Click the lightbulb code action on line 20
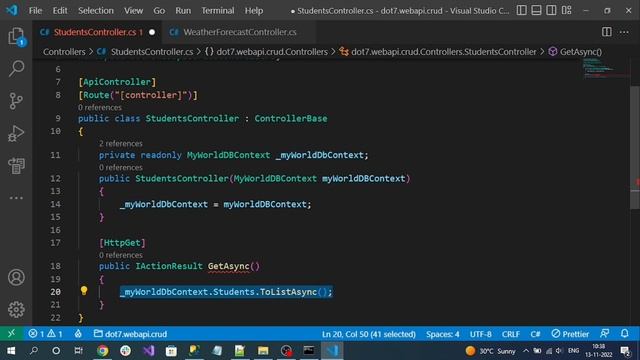Viewport: 640px width, 360px height. (84, 291)
